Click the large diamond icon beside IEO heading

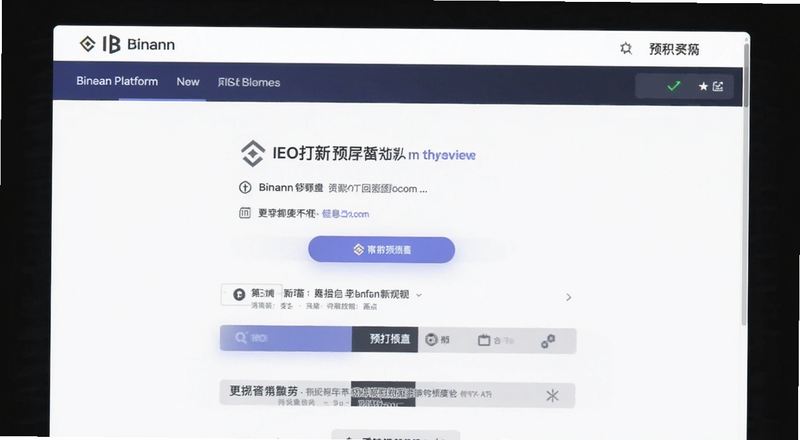click(253, 154)
